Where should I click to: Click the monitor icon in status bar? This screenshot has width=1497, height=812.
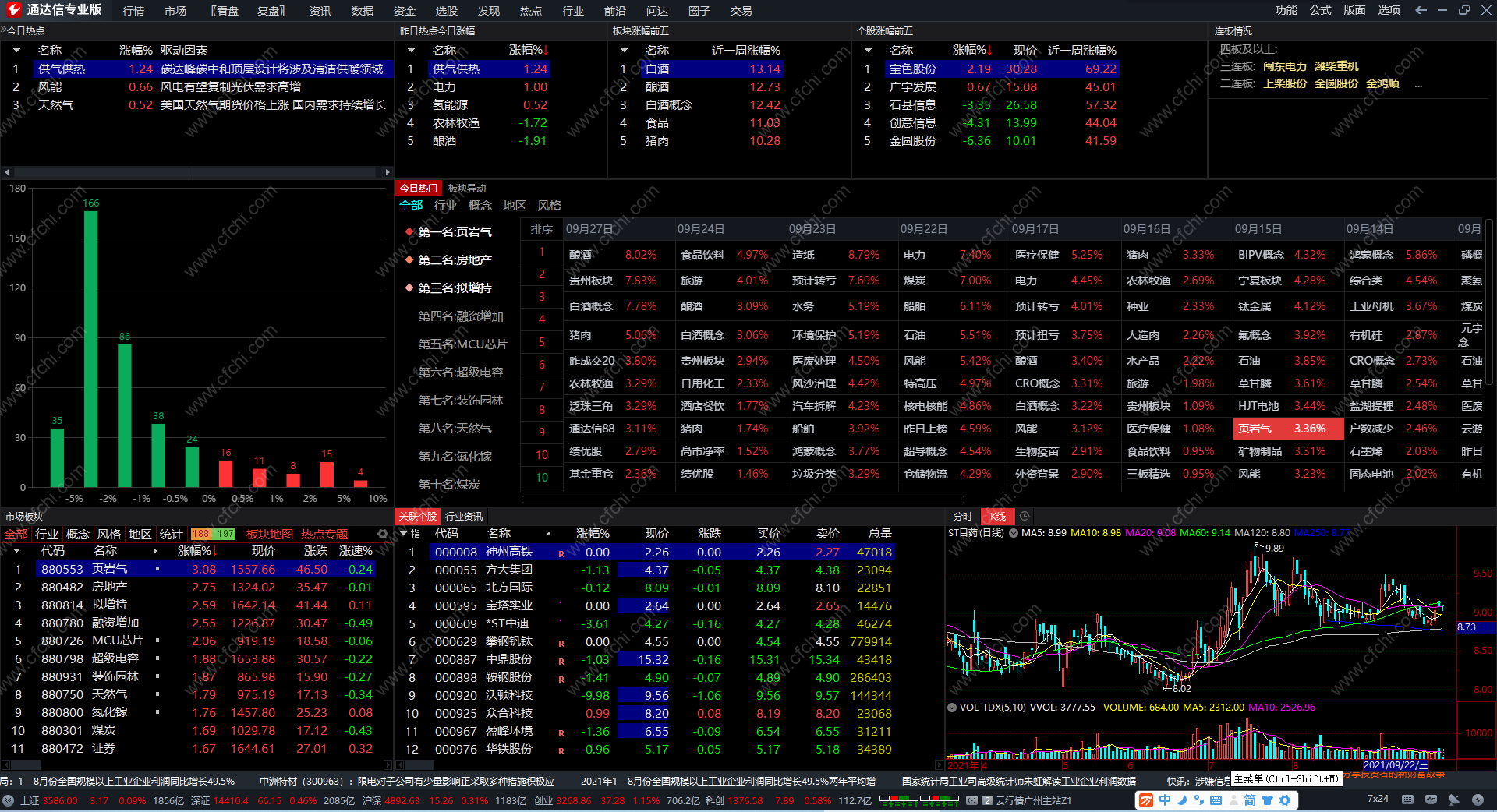pyautogui.click(x=1431, y=800)
